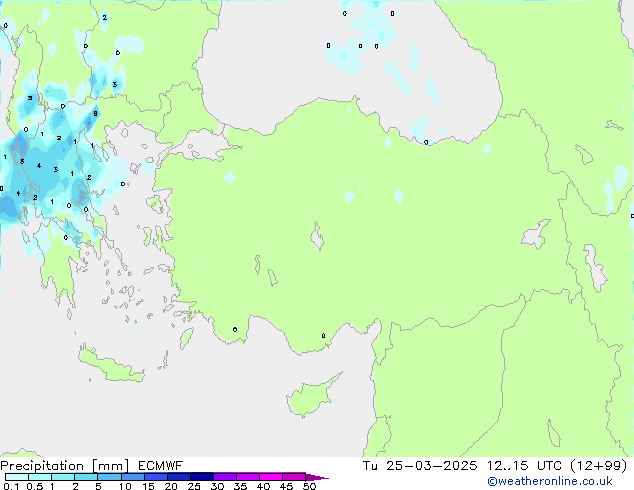Pick the 15–20 mm legend swatch

(155, 477)
